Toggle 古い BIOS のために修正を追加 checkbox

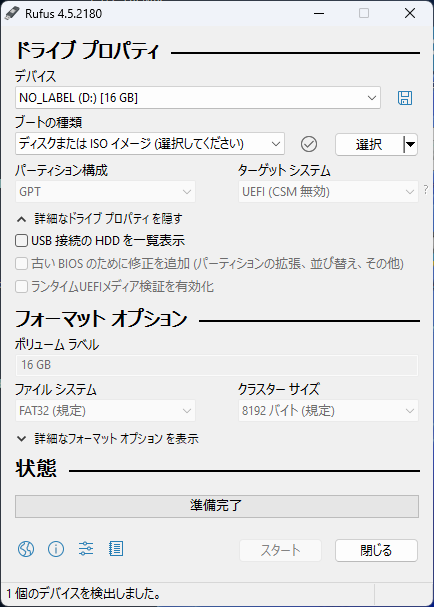tap(21, 264)
